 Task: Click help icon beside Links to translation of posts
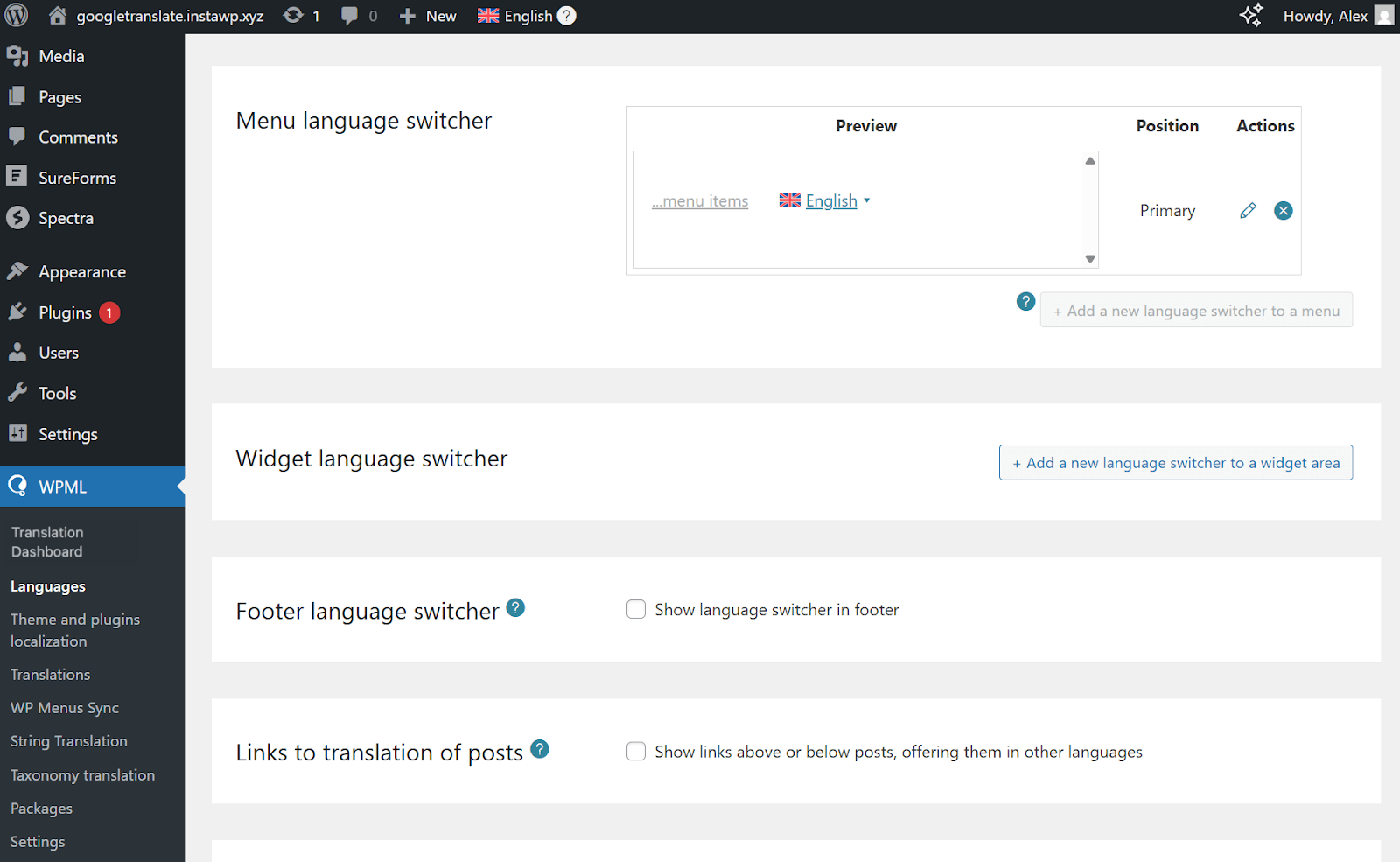(540, 749)
